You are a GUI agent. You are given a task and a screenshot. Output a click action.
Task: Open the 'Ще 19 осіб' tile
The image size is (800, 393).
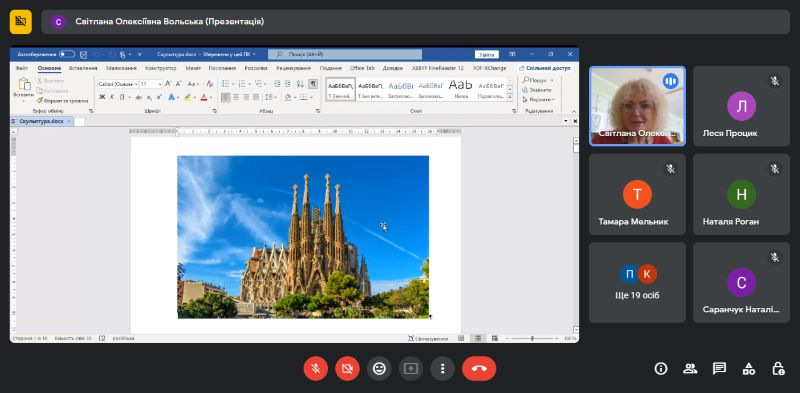pyautogui.click(x=637, y=282)
